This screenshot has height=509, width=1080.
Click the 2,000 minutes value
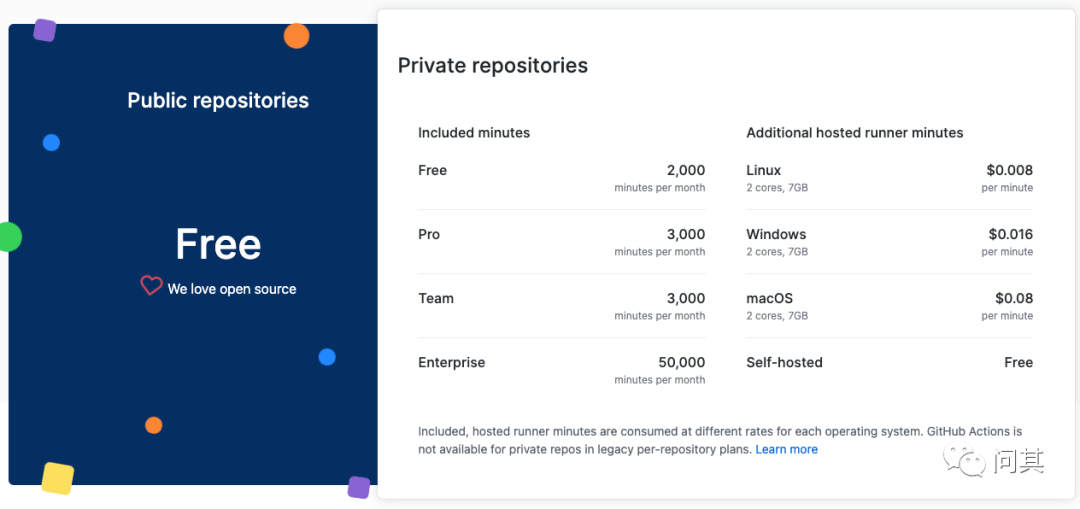pyautogui.click(x=686, y=171)
